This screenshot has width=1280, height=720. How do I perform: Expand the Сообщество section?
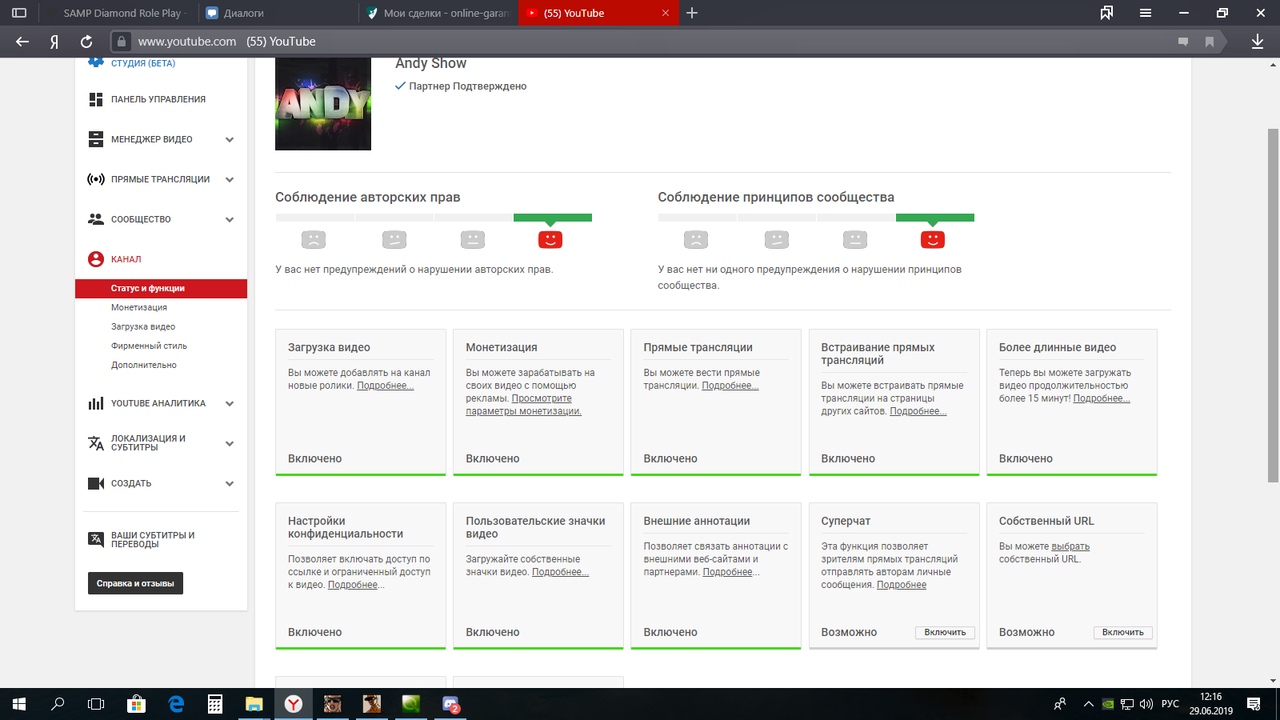[x=229, y=219]
